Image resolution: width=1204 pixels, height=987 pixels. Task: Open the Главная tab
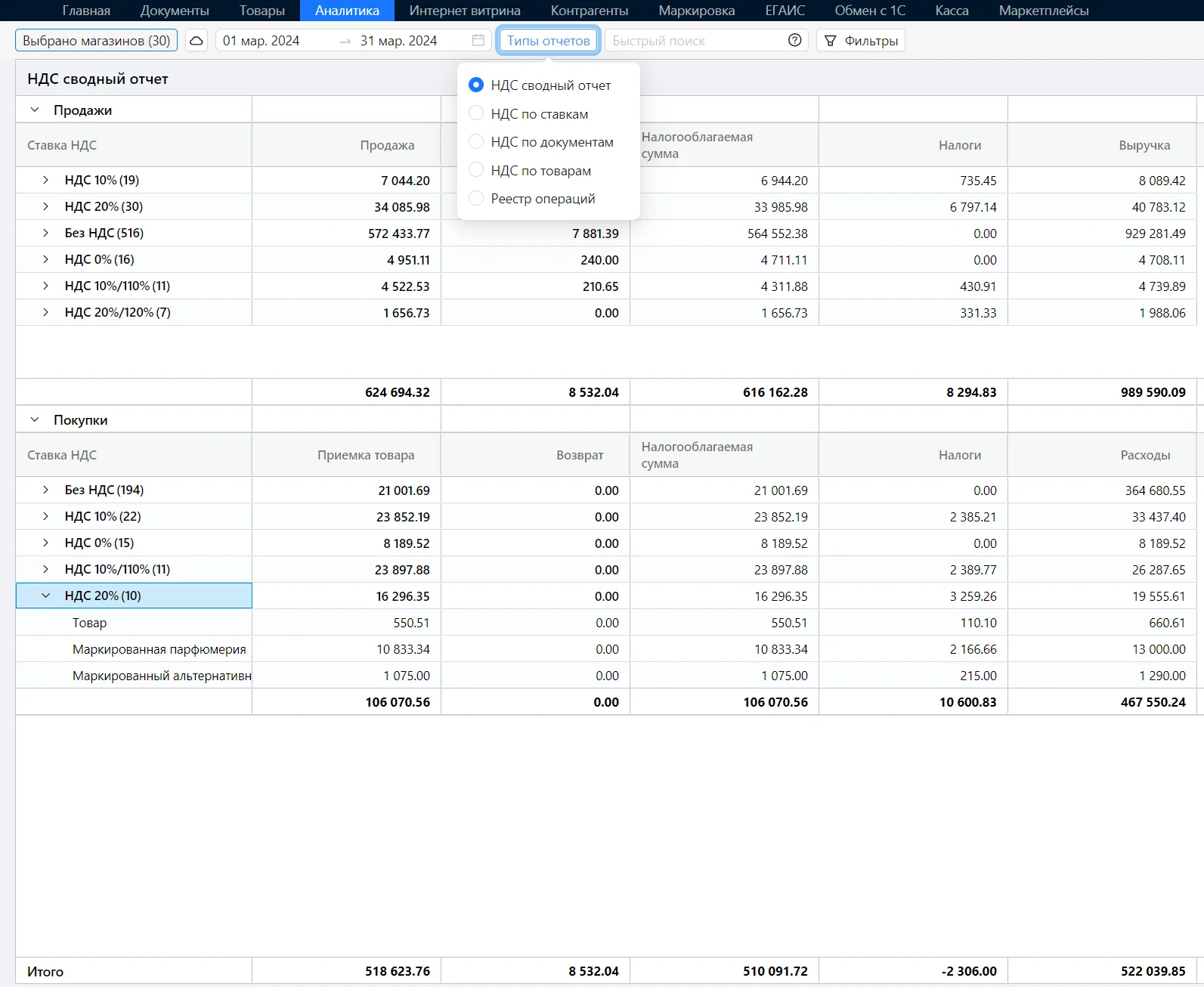86,11
